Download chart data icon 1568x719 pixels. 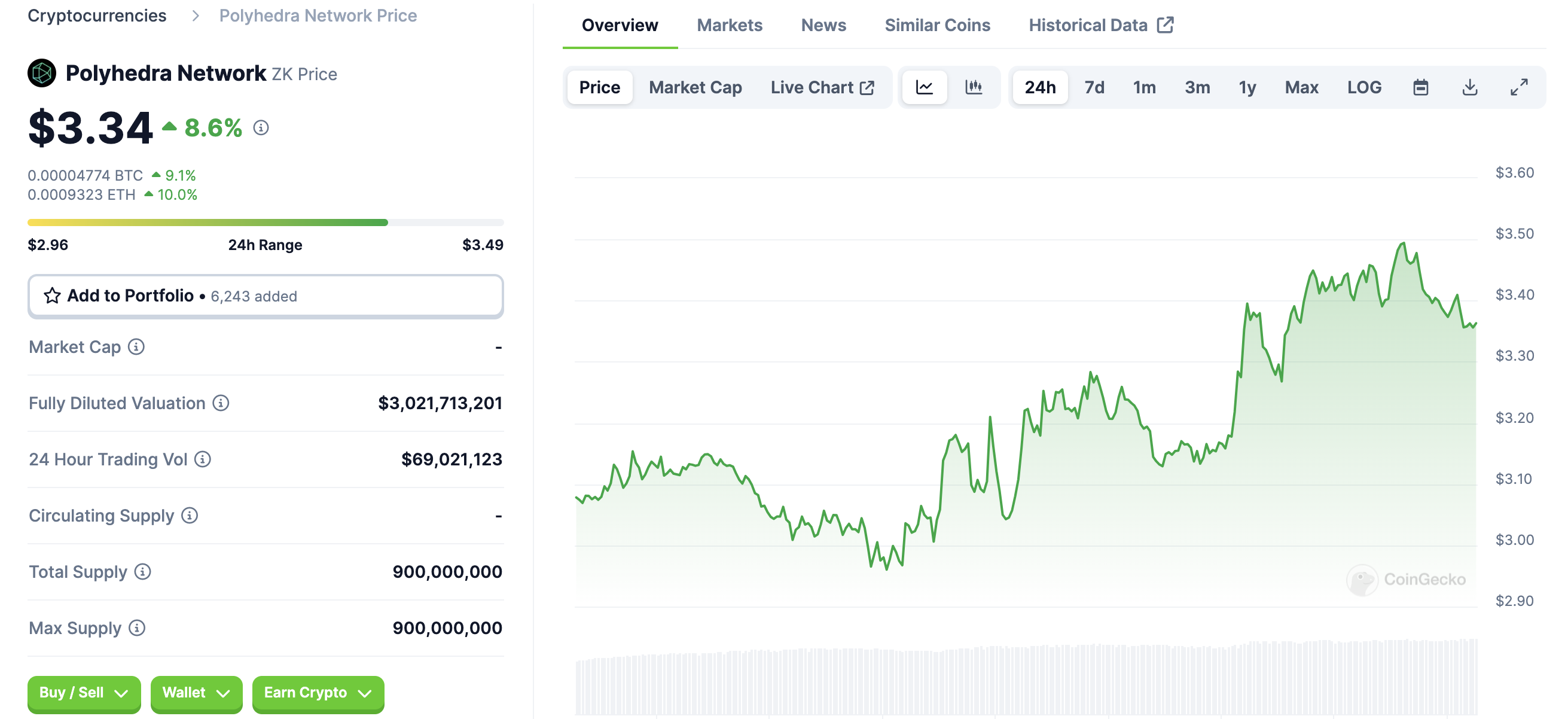point(1470,88)
